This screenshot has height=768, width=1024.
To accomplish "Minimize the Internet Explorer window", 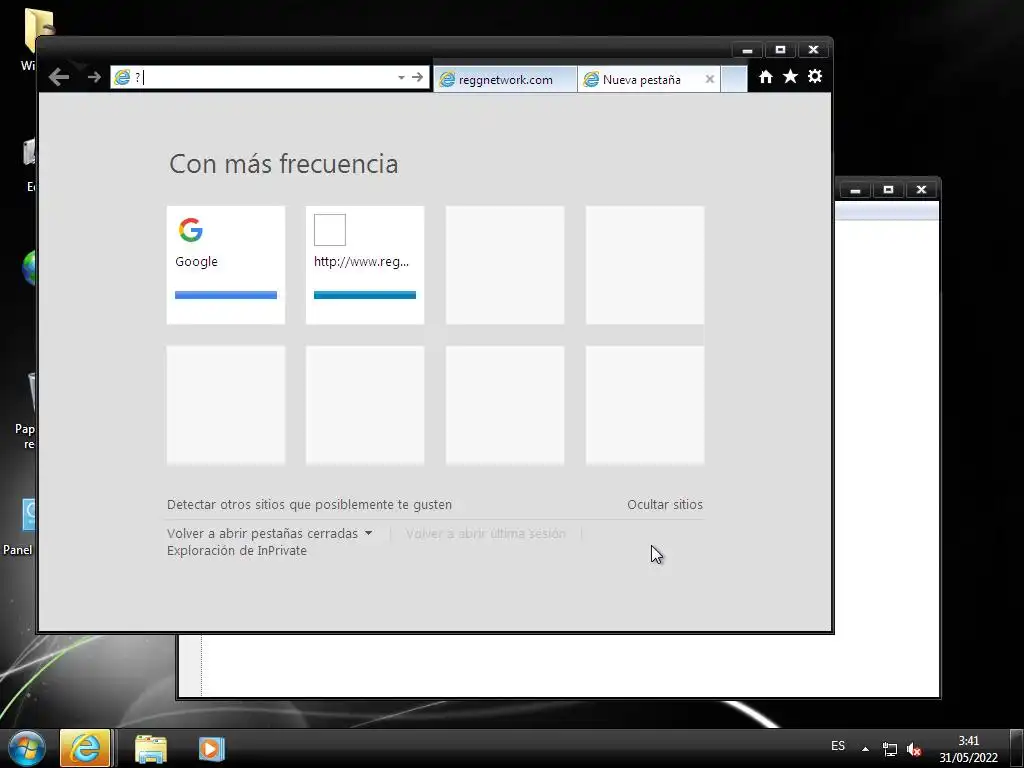I will (x=748, y=50).
